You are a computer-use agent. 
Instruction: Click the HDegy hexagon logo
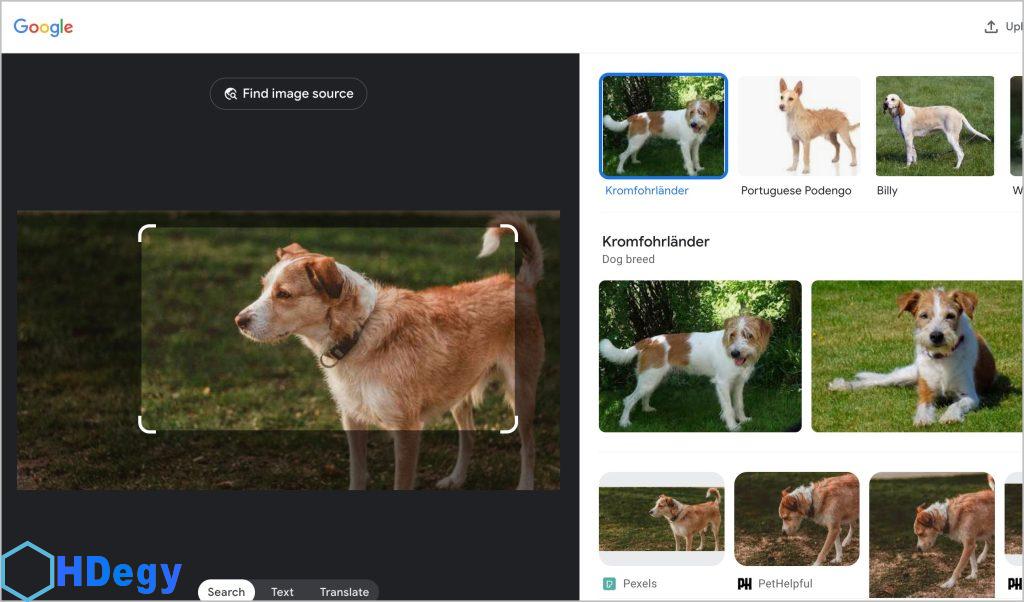[x=27, y=571]
